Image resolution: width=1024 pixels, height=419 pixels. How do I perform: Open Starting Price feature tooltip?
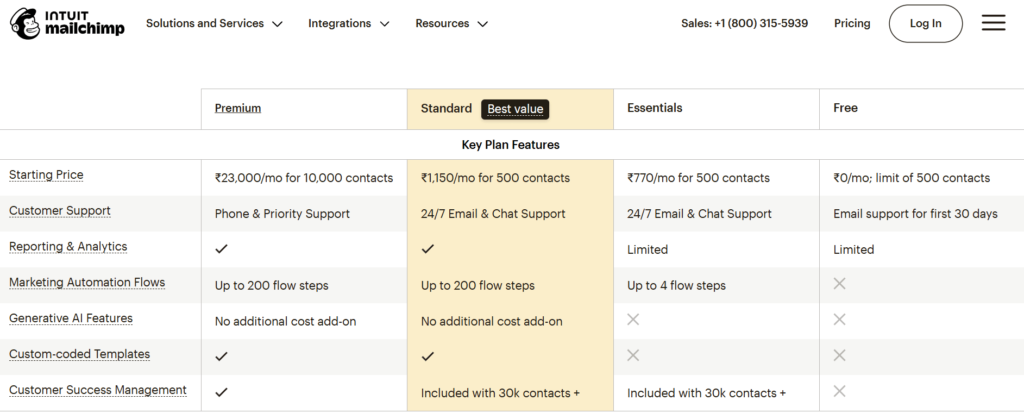(46, 175)
